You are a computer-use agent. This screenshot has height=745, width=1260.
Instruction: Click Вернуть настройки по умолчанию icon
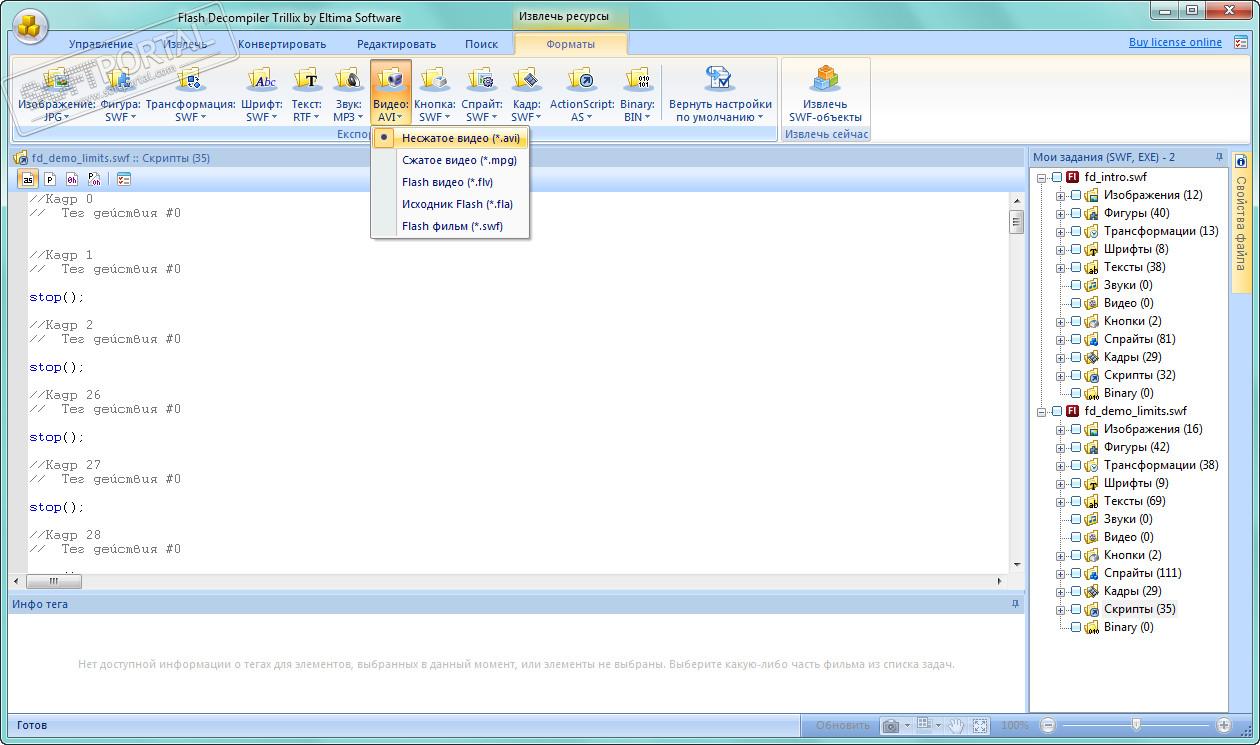720,78
